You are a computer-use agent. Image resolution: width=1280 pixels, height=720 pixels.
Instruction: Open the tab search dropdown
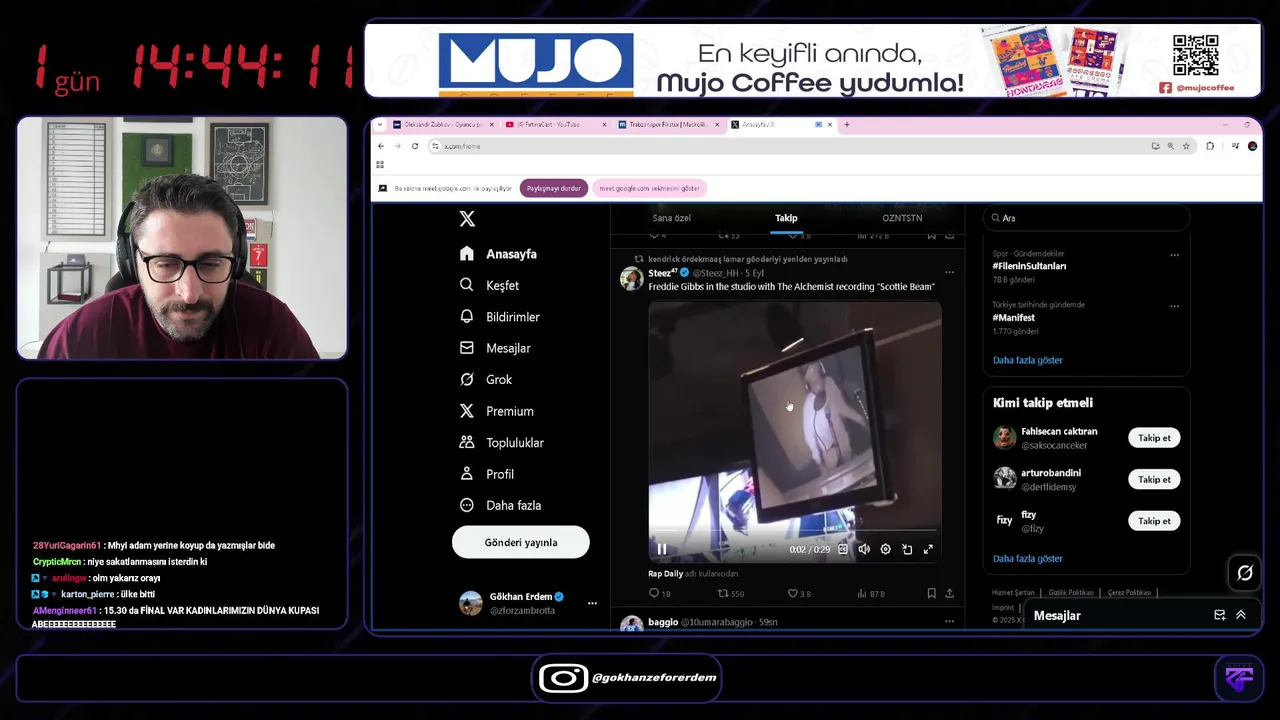click(x=379, y=125)
